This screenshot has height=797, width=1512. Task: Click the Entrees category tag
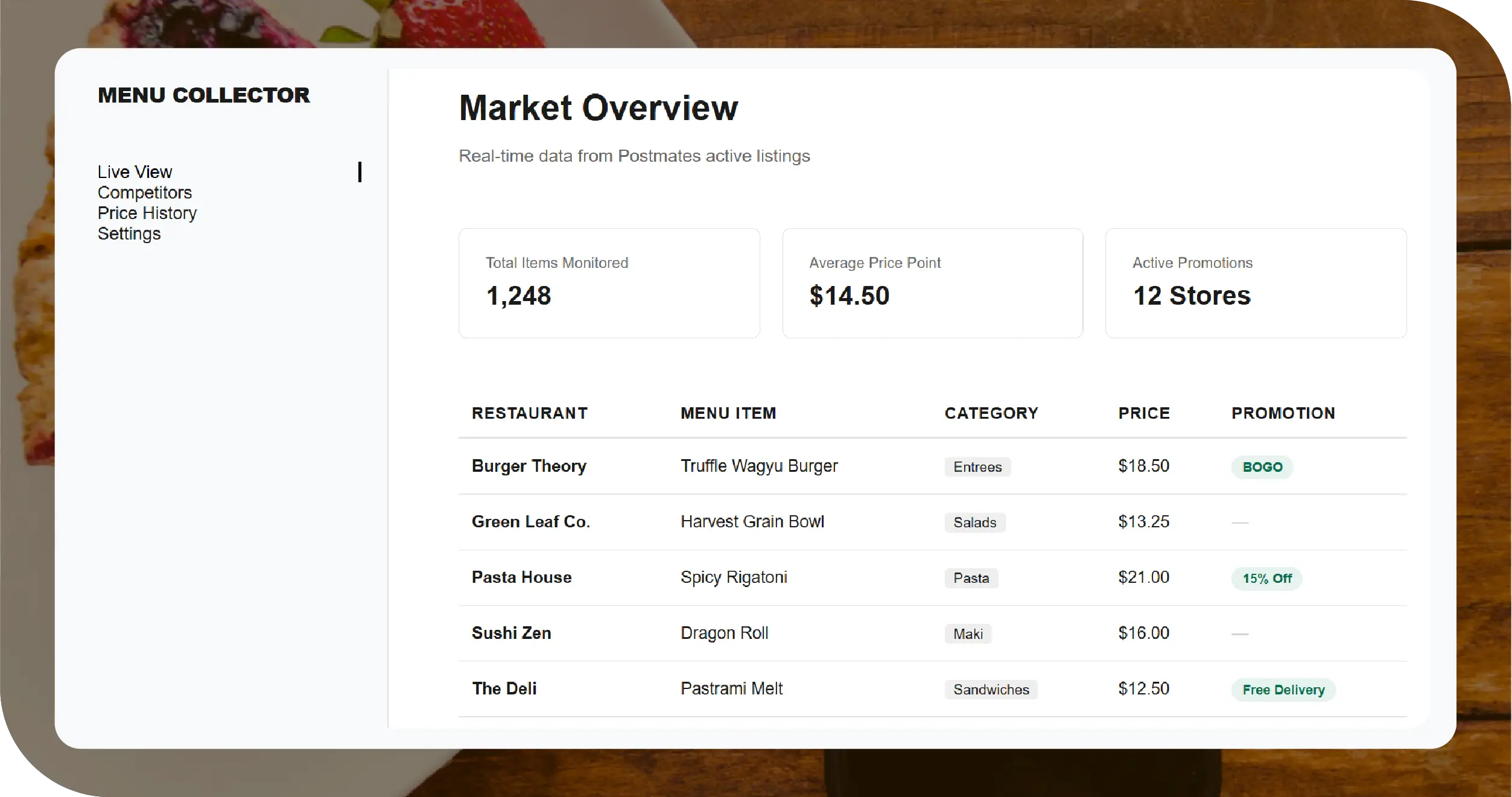pyautogui.click(x=977, y=467)
